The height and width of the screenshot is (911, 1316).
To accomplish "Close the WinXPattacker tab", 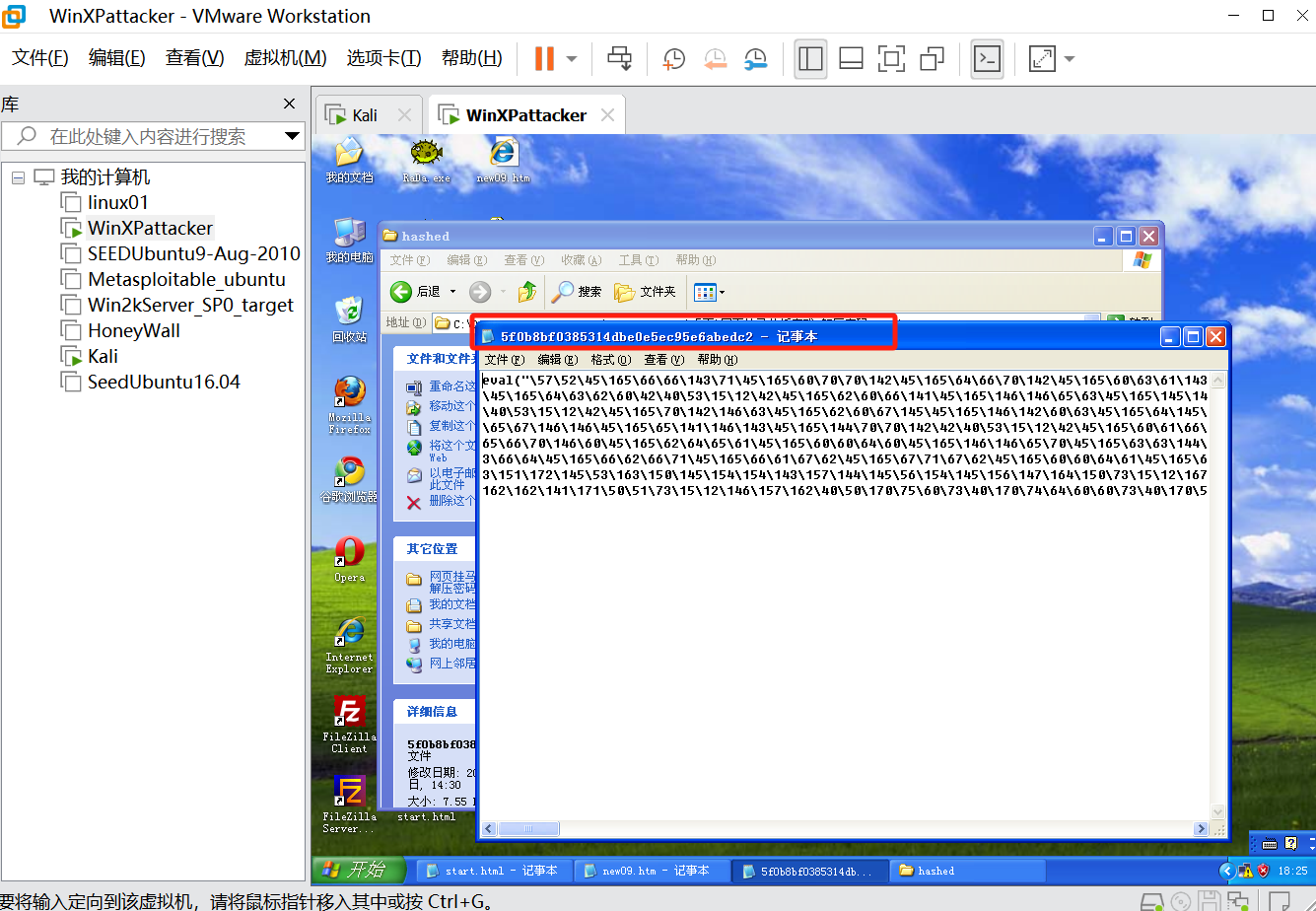I will point(607,115).
